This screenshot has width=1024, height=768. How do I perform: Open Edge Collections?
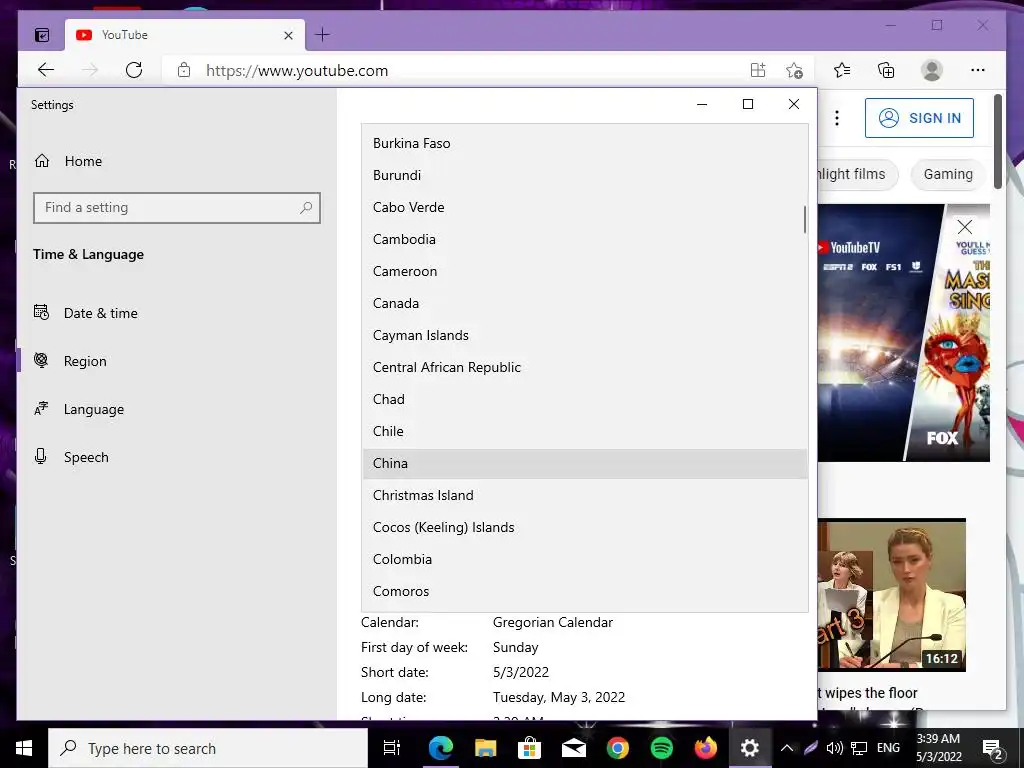(x=886, y=70)
